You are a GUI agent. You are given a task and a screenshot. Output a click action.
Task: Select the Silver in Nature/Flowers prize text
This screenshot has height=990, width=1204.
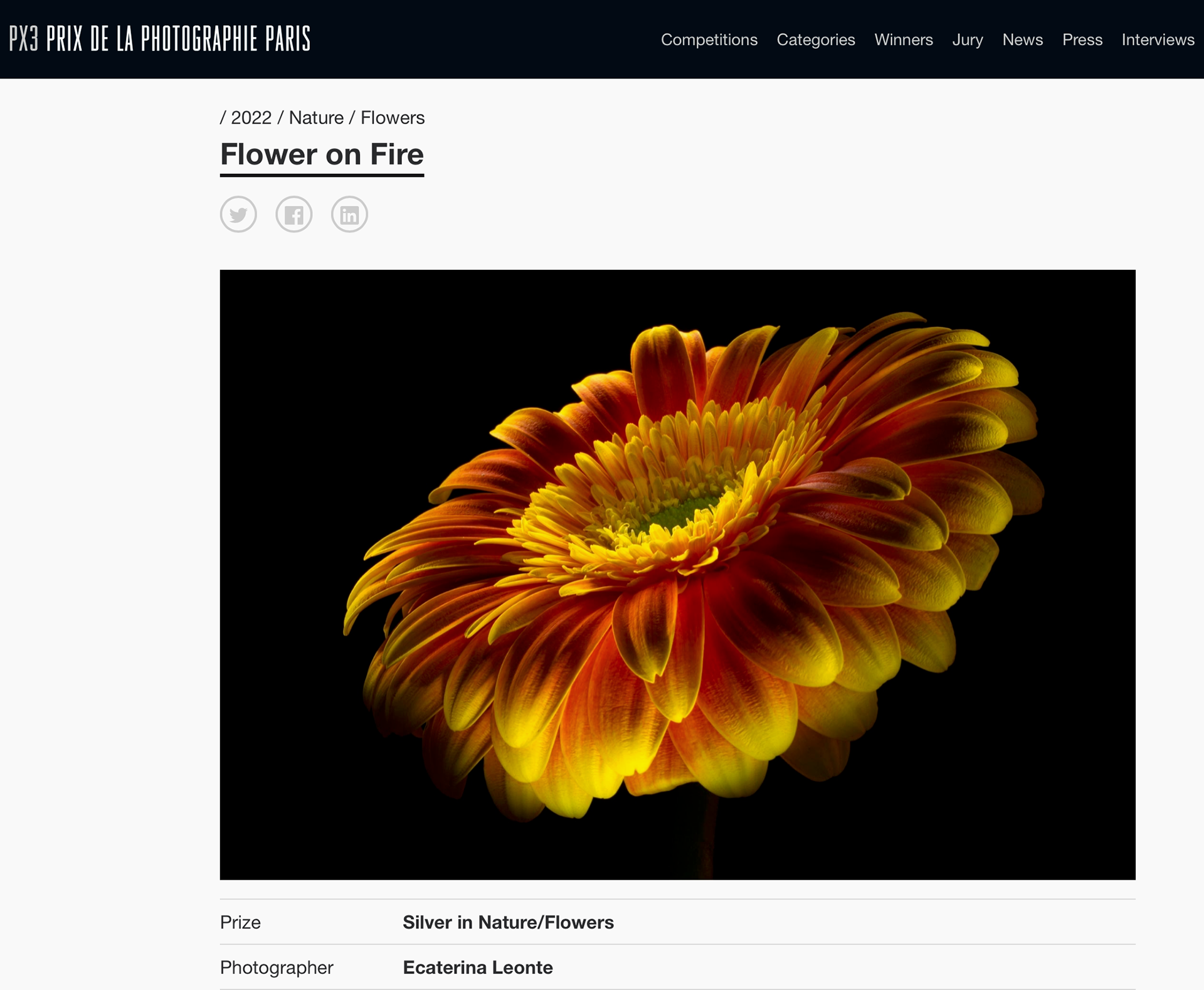tap(508, 922)
